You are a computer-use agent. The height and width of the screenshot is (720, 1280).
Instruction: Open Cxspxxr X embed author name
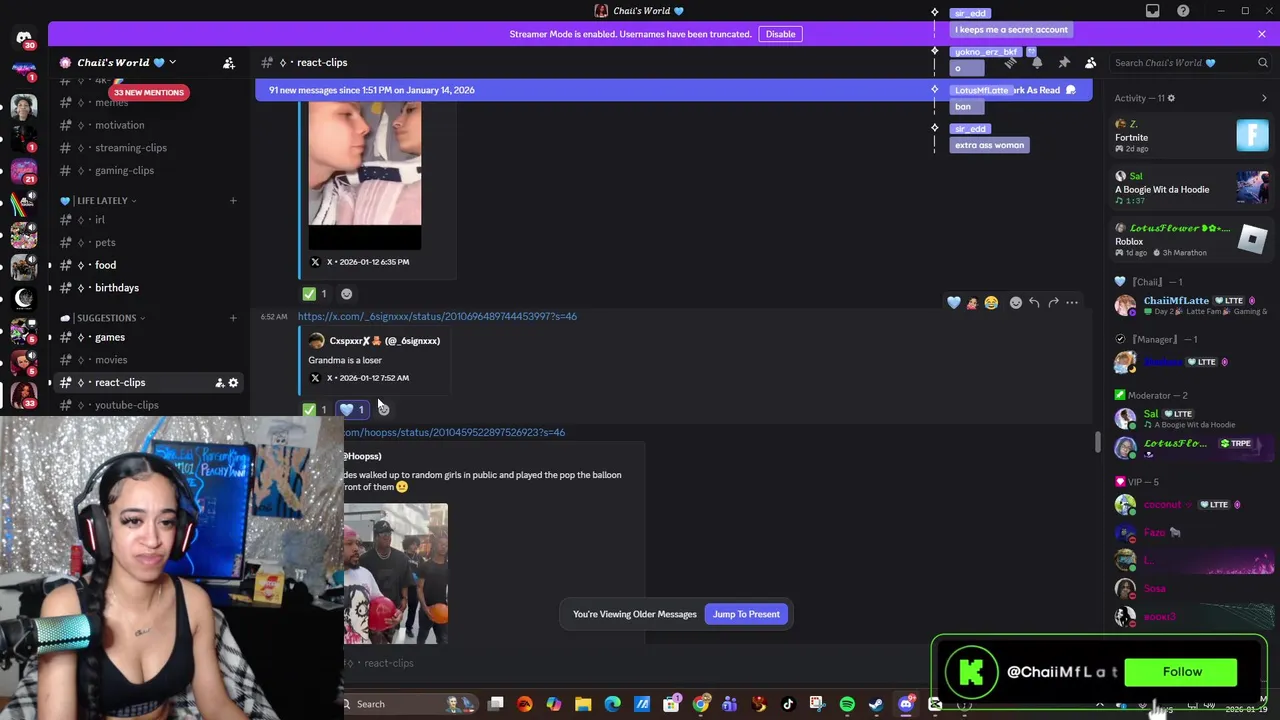coord(385,341)
